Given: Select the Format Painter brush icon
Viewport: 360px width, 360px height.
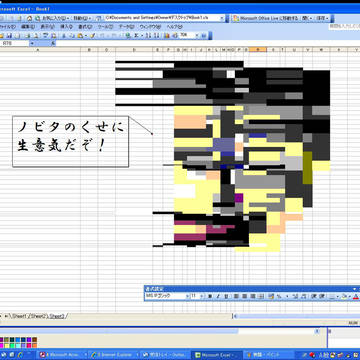Looking at the screenshot, I should [x=92, y=35].
